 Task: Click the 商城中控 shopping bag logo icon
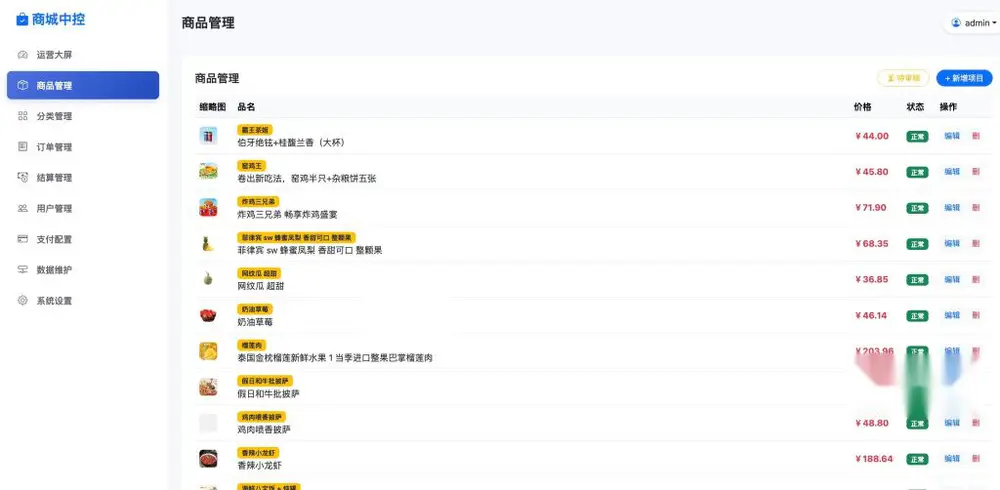tap(22, 20)
